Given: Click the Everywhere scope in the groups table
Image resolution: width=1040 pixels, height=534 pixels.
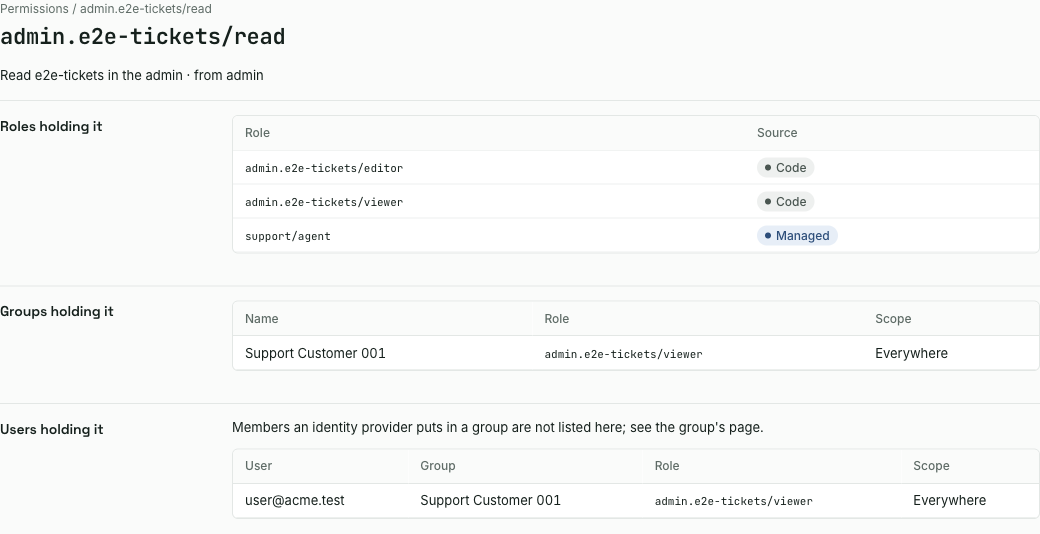Looking at the screenshot, I should click(x=911, y=353).
